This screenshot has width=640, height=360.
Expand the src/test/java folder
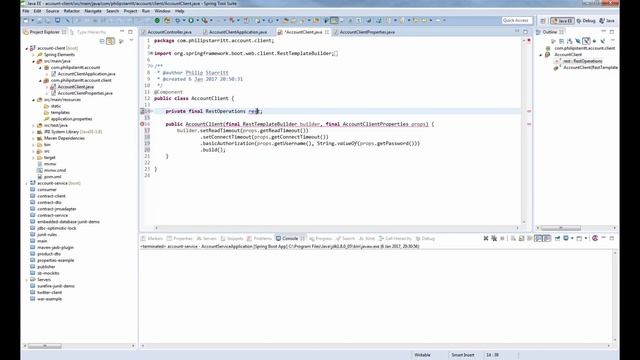pos(33,126)
